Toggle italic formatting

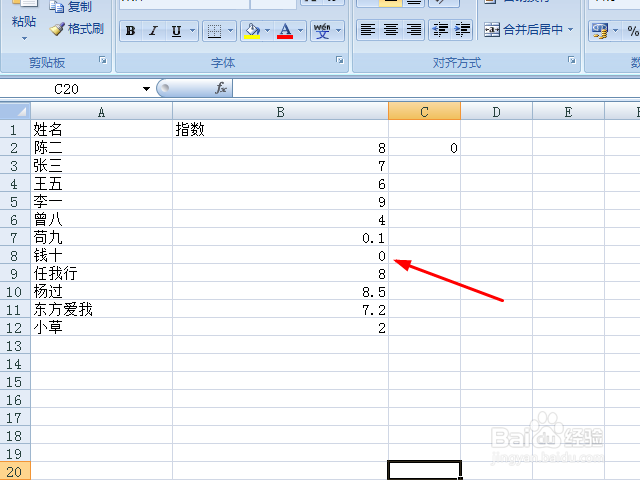[x=153, y=31]
